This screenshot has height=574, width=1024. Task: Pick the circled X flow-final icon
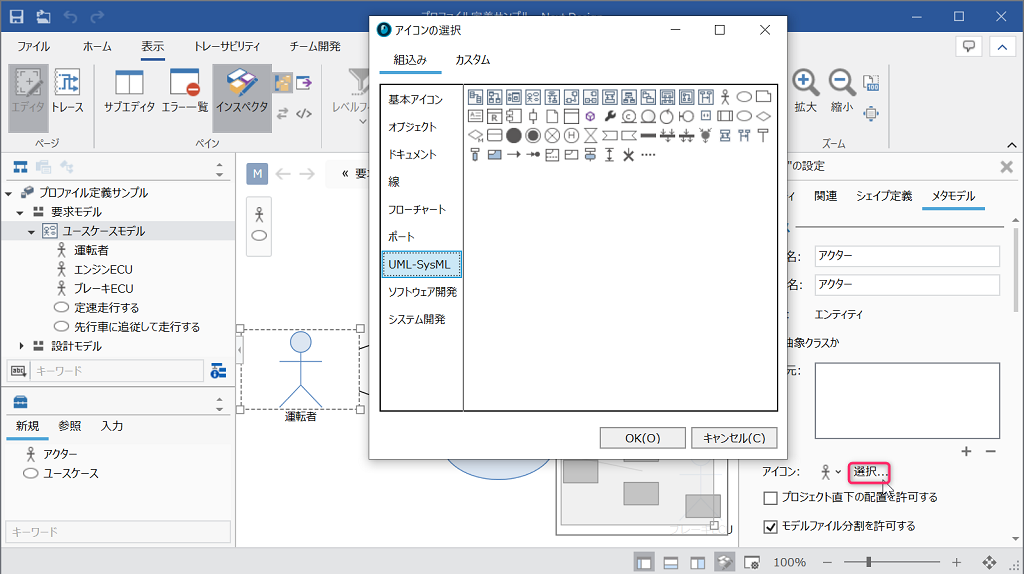552,135
